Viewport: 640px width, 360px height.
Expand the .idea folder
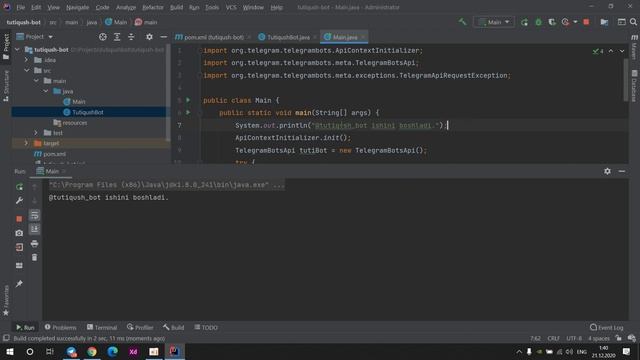pos(27,60)
